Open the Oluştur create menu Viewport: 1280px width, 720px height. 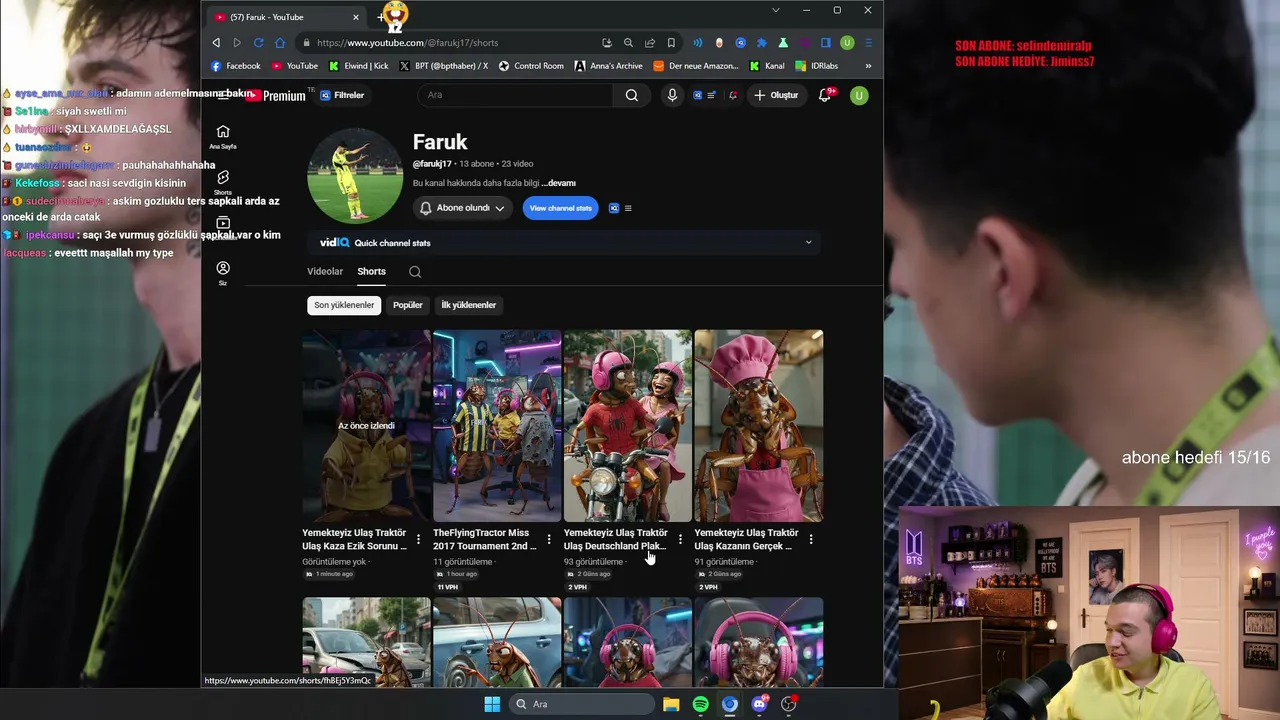click(776, 95)
